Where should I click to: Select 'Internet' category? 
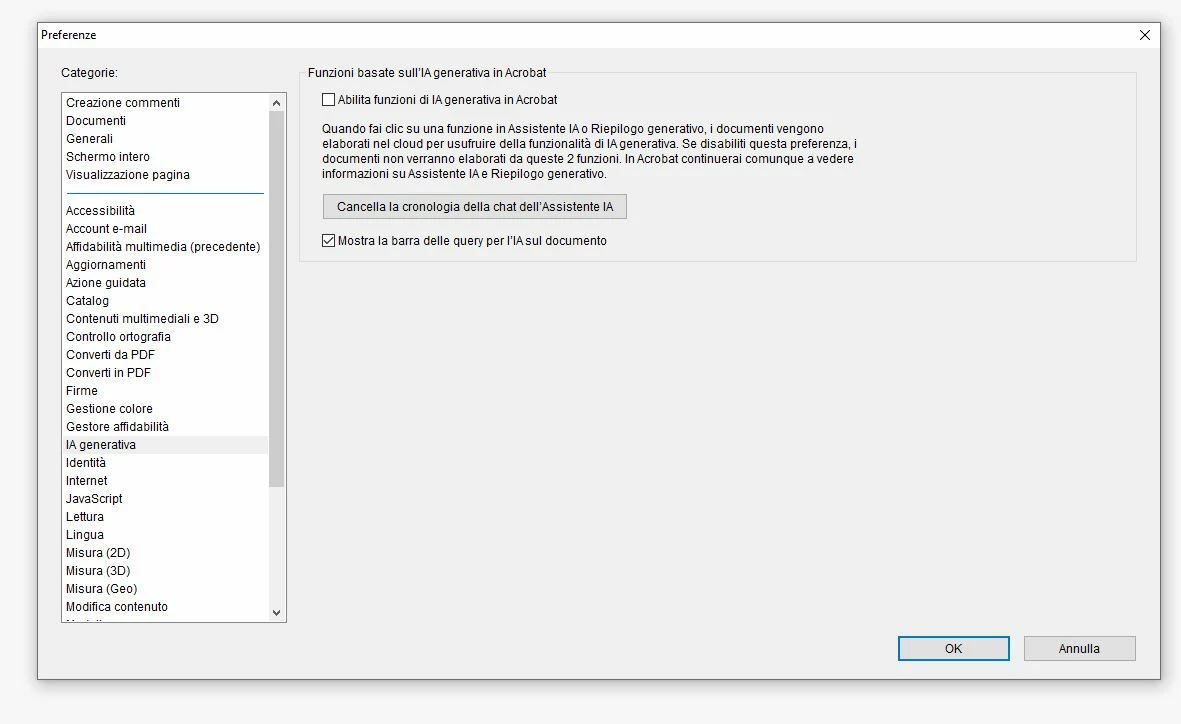pos(87,481)
